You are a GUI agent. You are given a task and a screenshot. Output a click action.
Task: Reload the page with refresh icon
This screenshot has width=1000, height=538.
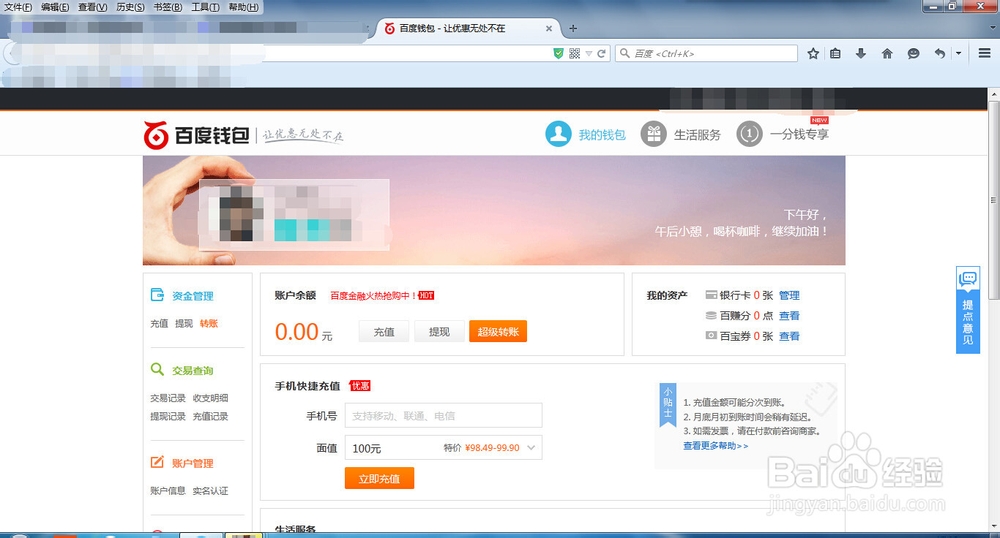point(601,54)
